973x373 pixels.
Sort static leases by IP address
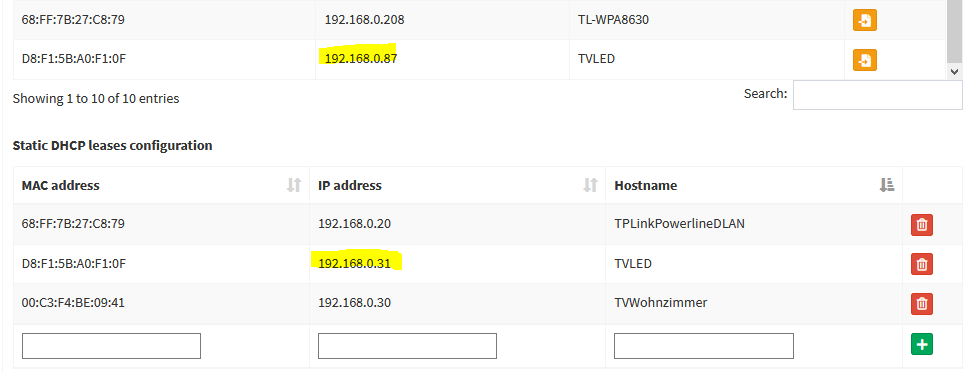(590, 185)
